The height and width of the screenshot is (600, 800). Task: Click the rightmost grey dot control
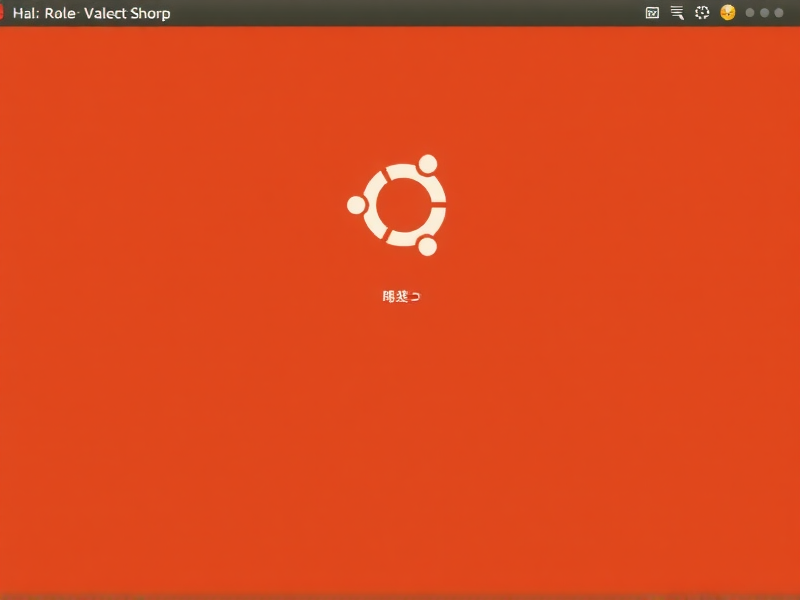pos(780,13)
